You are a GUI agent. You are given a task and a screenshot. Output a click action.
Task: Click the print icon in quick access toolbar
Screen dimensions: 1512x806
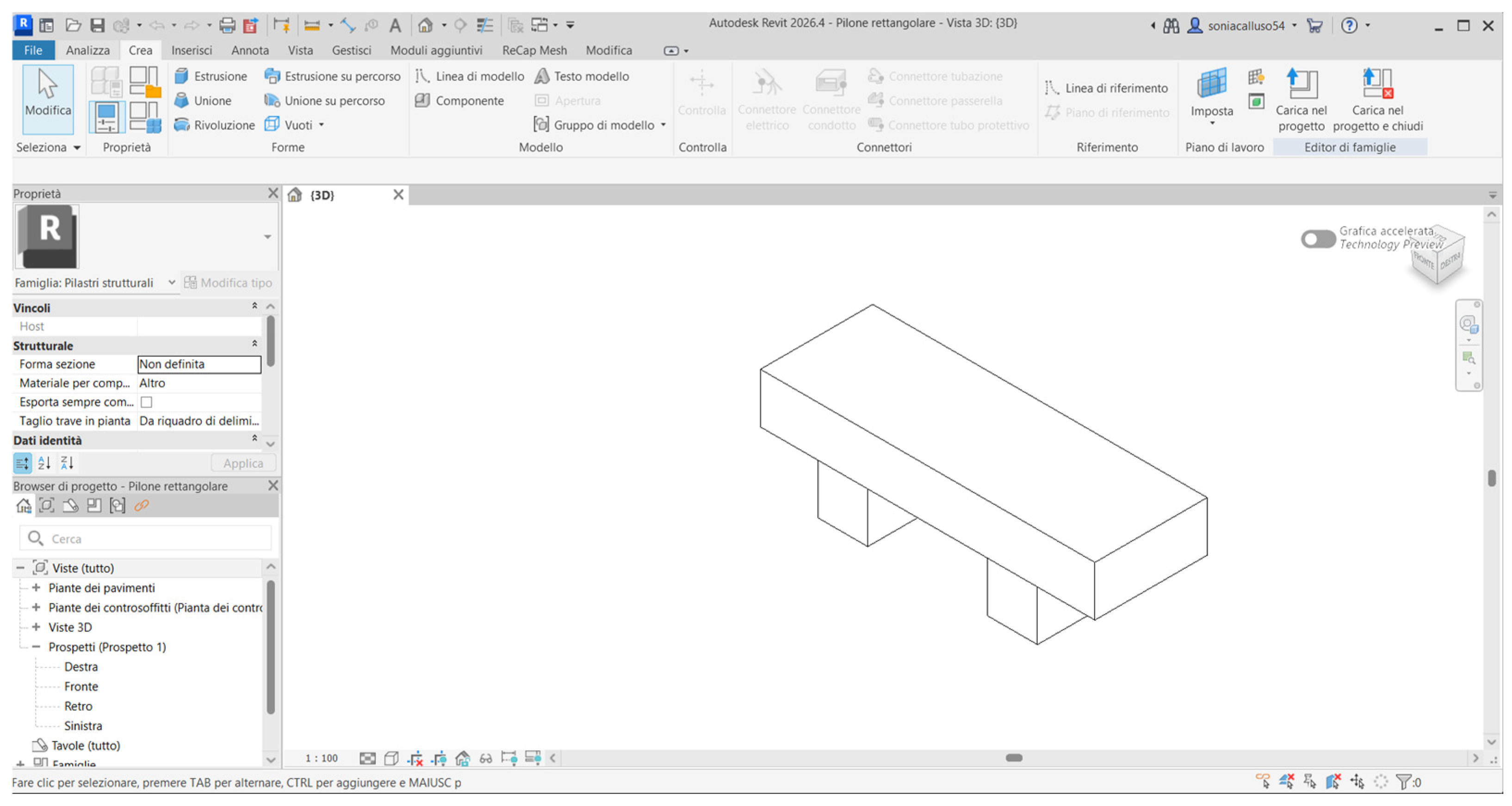coord(227,25)
